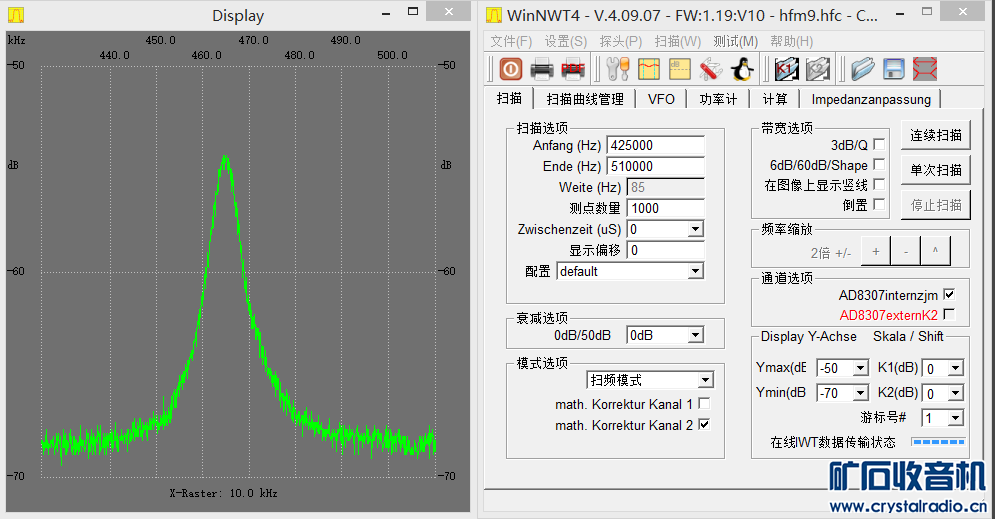
Task: Open the 0dB/50dB attenuation dropdown
Action: click(x=695, y=335)
